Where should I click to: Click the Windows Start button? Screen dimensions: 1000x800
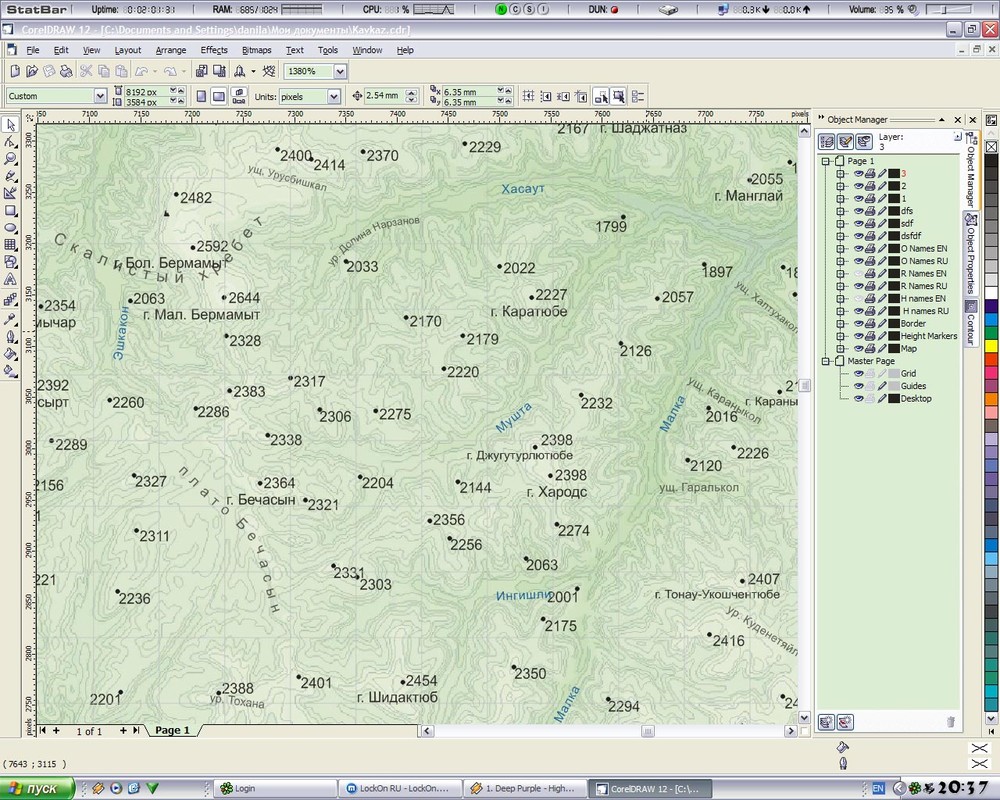(x=37, y=788)
